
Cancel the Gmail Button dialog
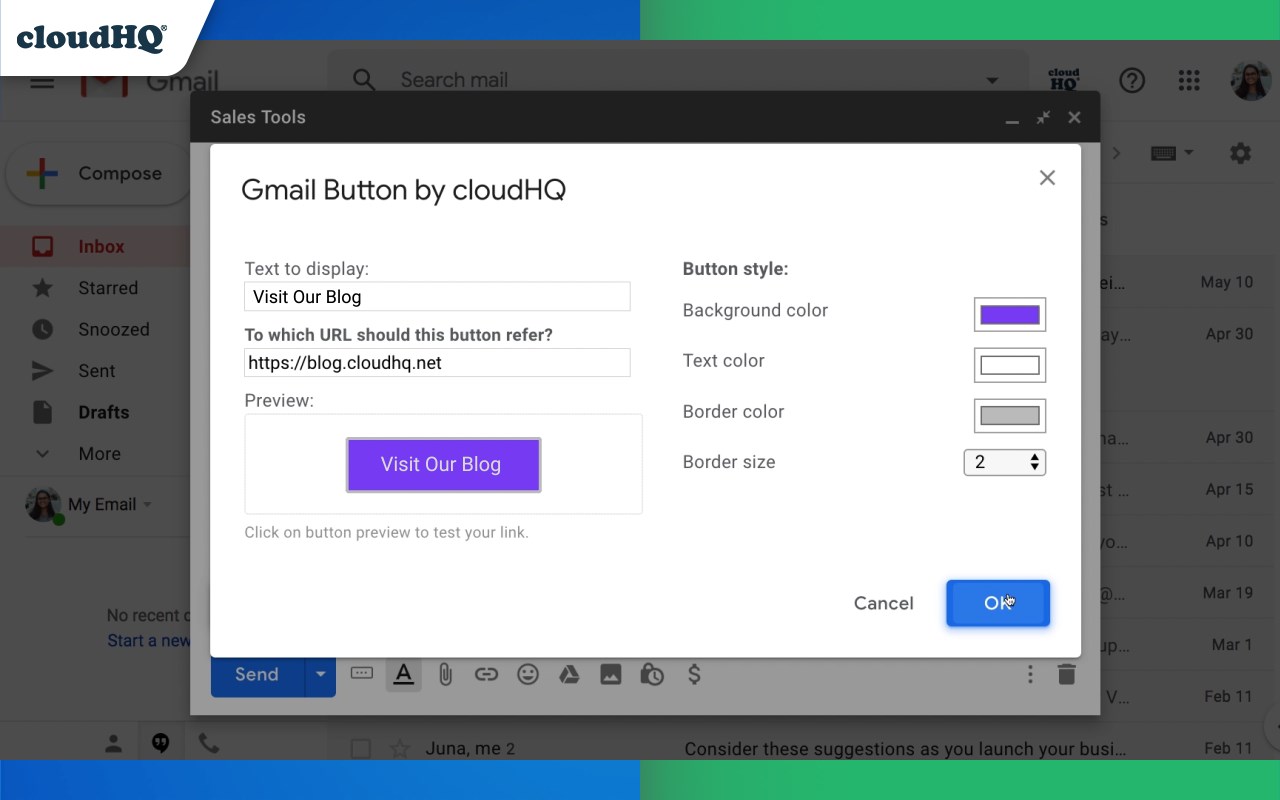point(883,603)
